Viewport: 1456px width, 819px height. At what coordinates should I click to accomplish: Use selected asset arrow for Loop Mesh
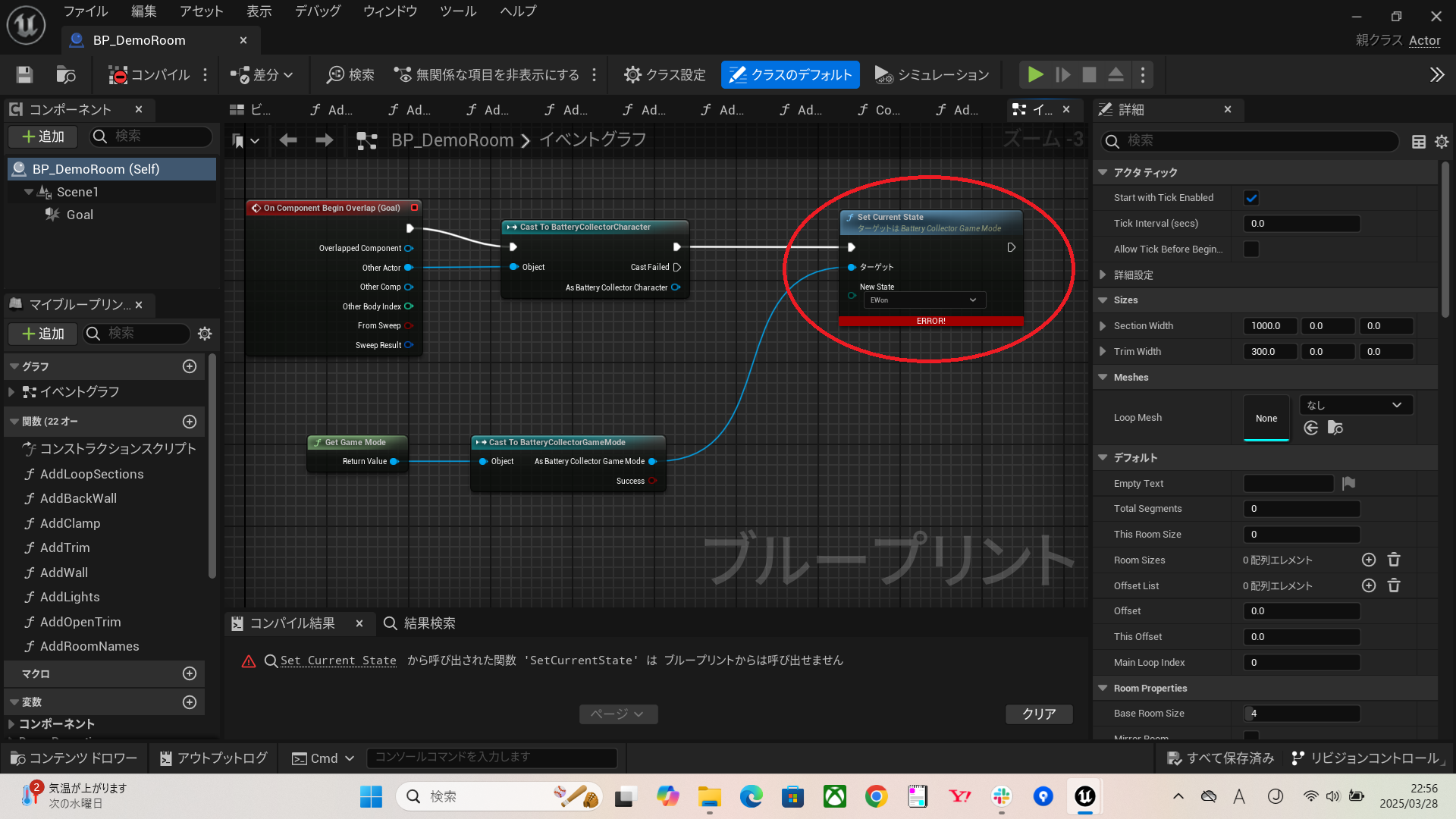[1310, 428]
